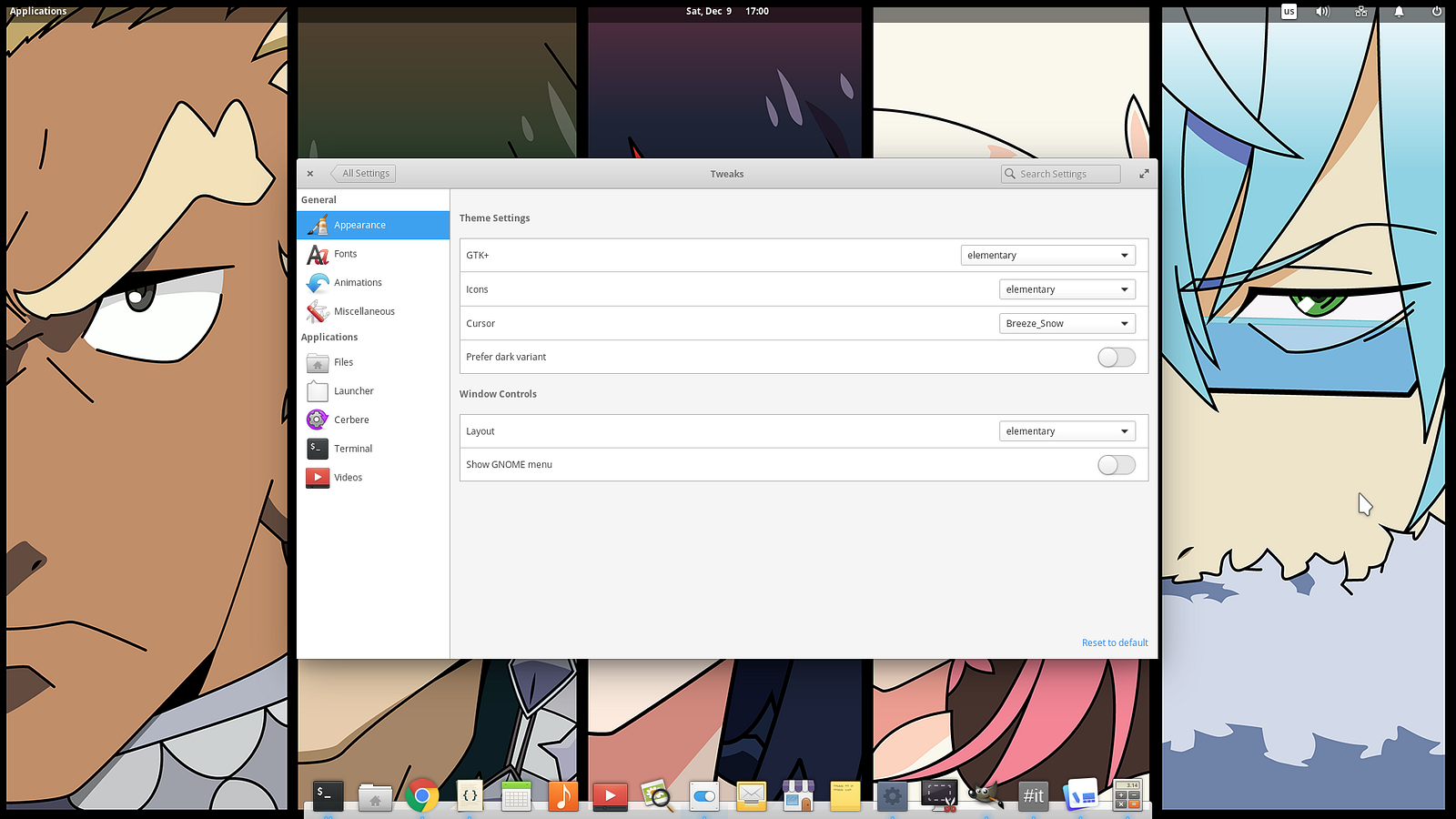Open the notifications bell indicator
Viewport: 1456px width, 819px height.
pos(1399,12)
